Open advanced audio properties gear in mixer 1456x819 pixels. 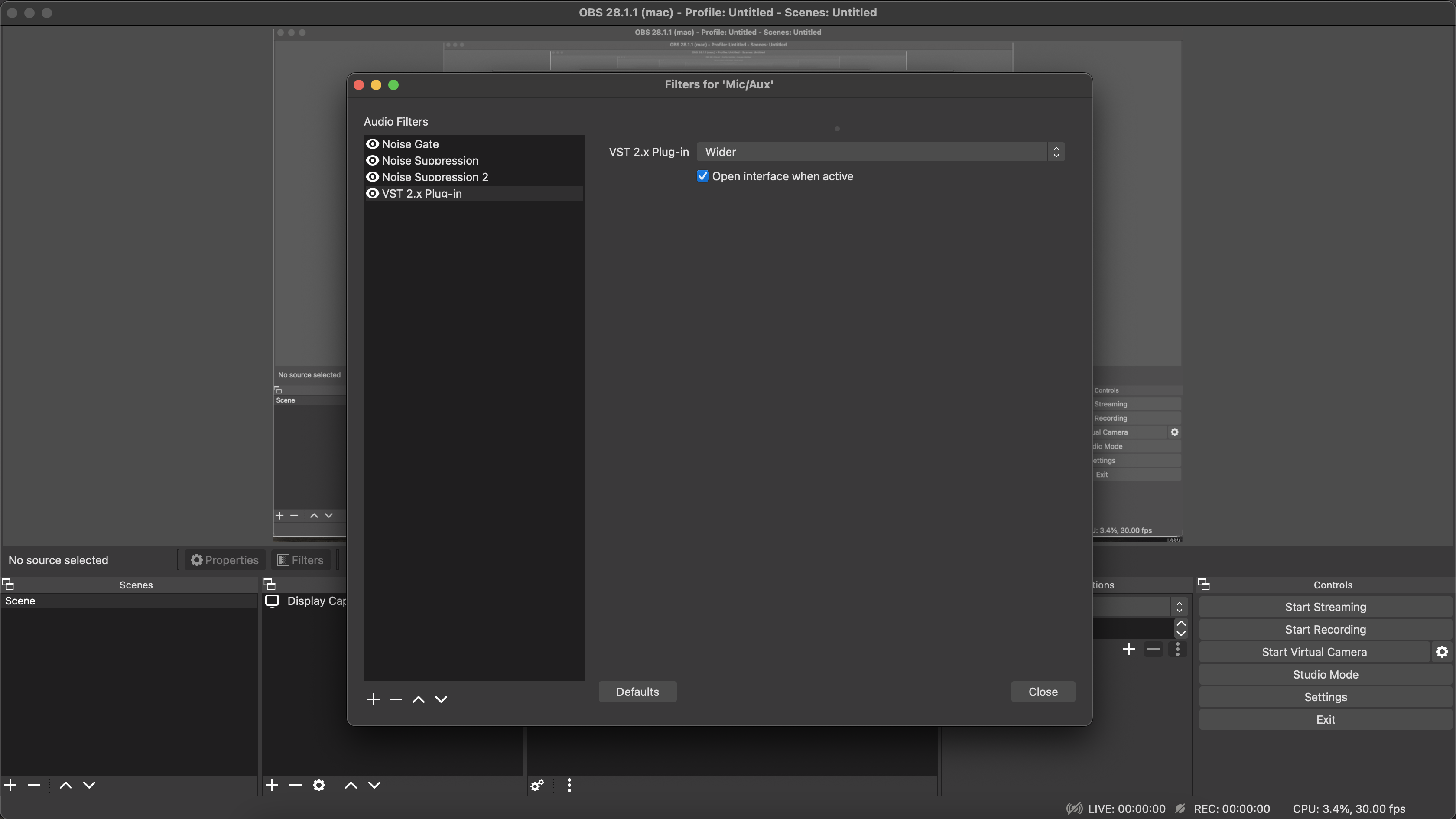pos(536,785)
